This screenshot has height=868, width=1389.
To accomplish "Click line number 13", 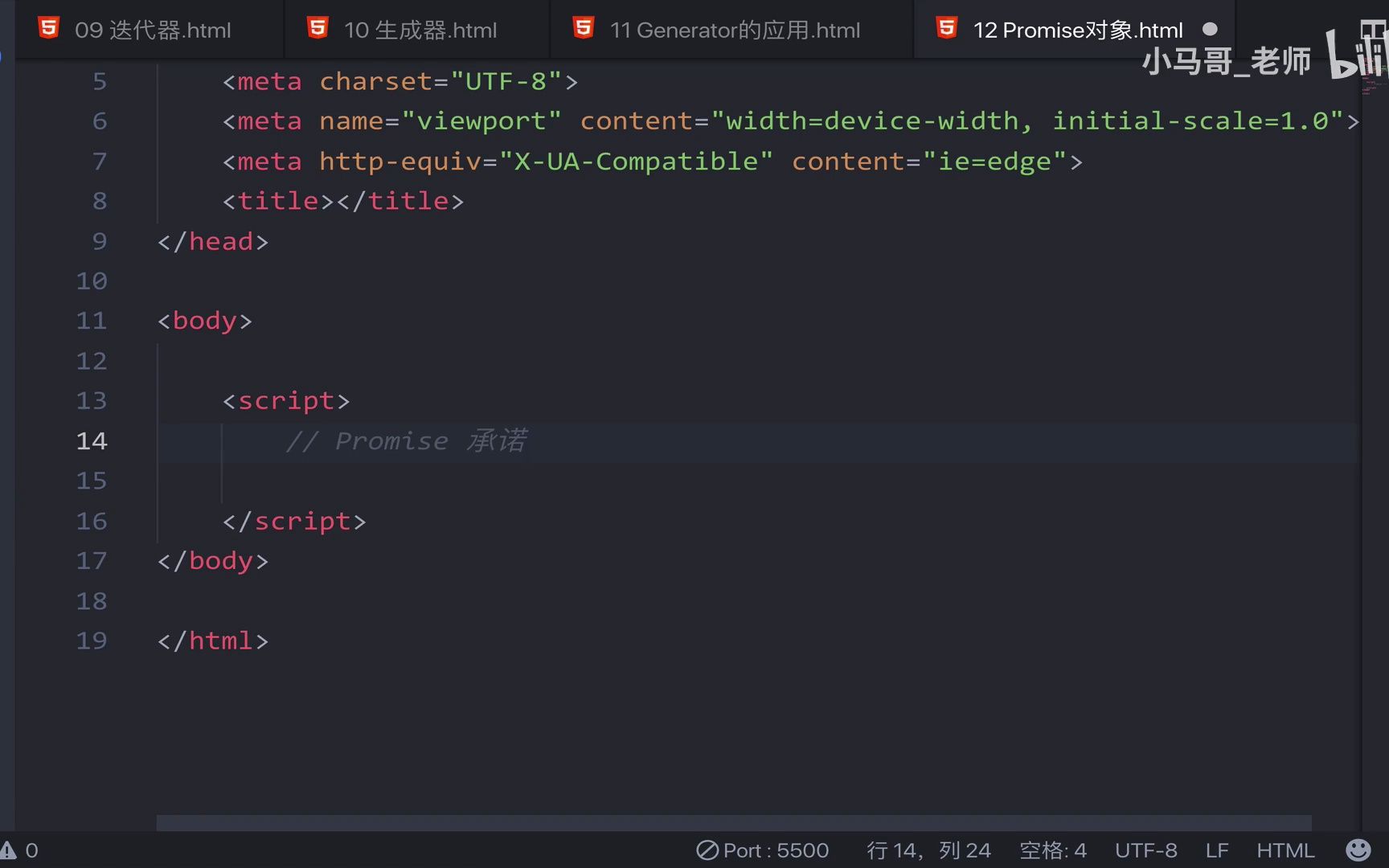I will click(92, 401).
